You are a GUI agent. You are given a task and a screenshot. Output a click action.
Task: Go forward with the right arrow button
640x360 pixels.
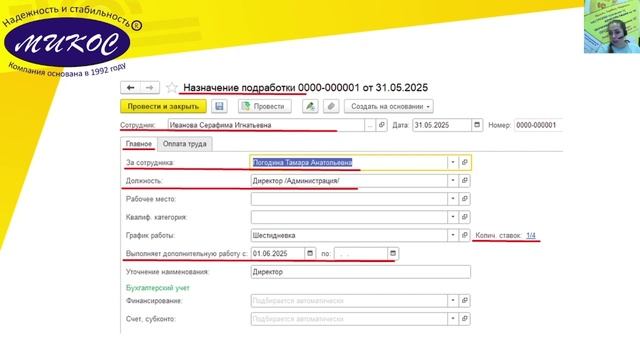point(149,88)
